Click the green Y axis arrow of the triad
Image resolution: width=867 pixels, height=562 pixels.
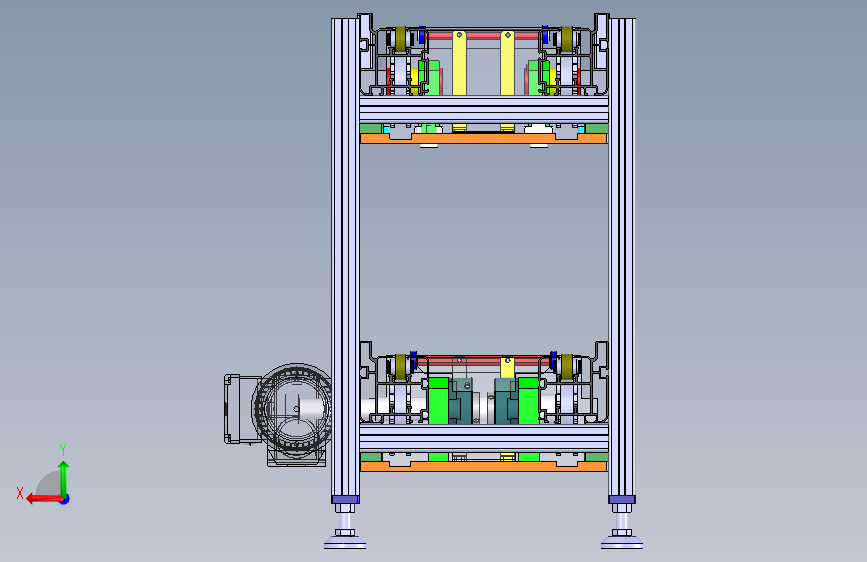pyautogui.click(x=64, y=478)
